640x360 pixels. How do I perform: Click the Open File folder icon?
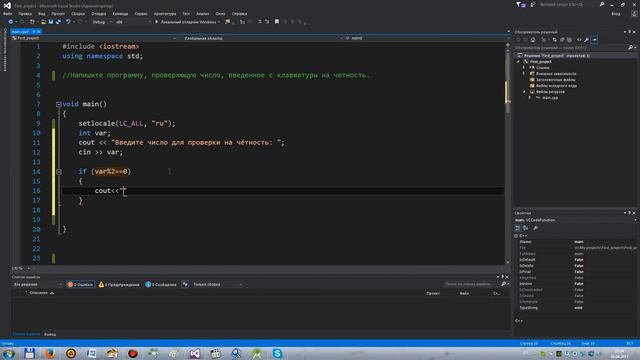(x=43, y=22)
